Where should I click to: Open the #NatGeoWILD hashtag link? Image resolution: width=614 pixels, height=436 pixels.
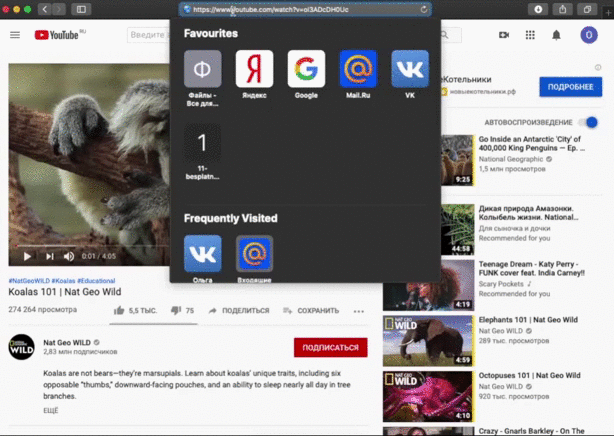(29, 280)
